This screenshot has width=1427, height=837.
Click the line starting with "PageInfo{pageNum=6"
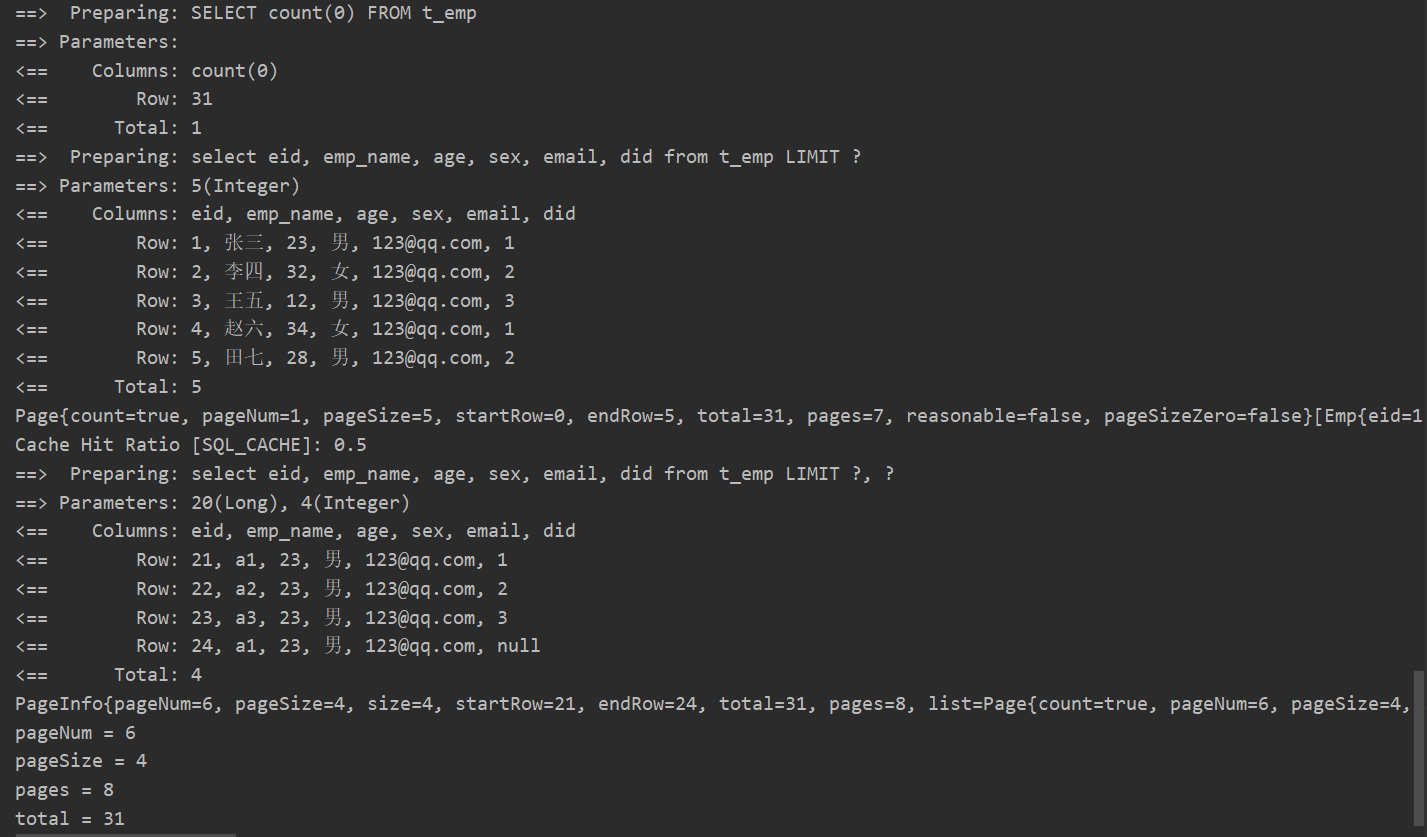tap(700, 704)
